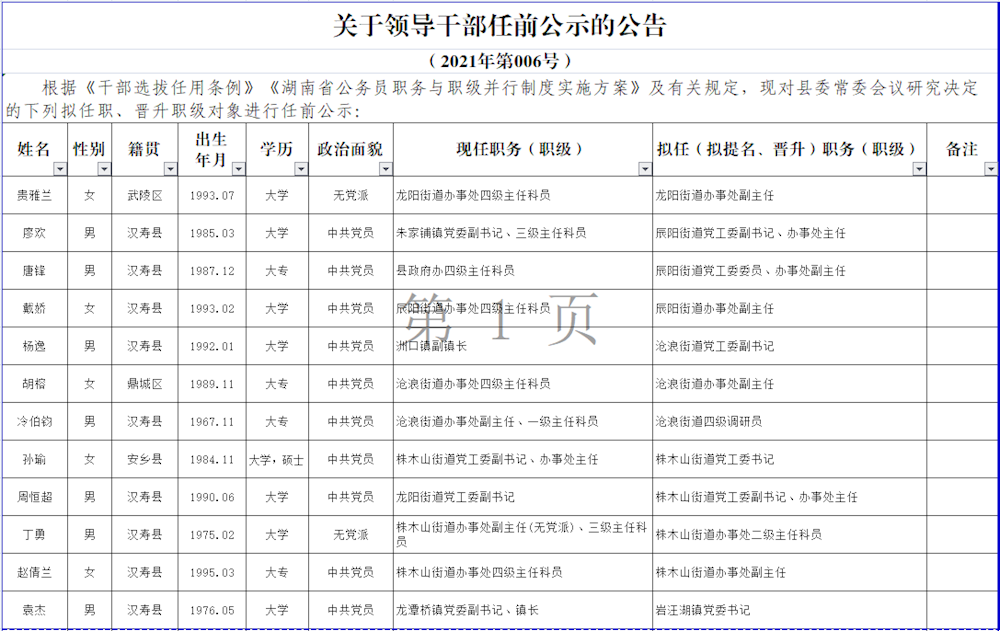Screen dimensions: 1000x631
Task: Click the name cell 廖欢
Action: [34, 234]
